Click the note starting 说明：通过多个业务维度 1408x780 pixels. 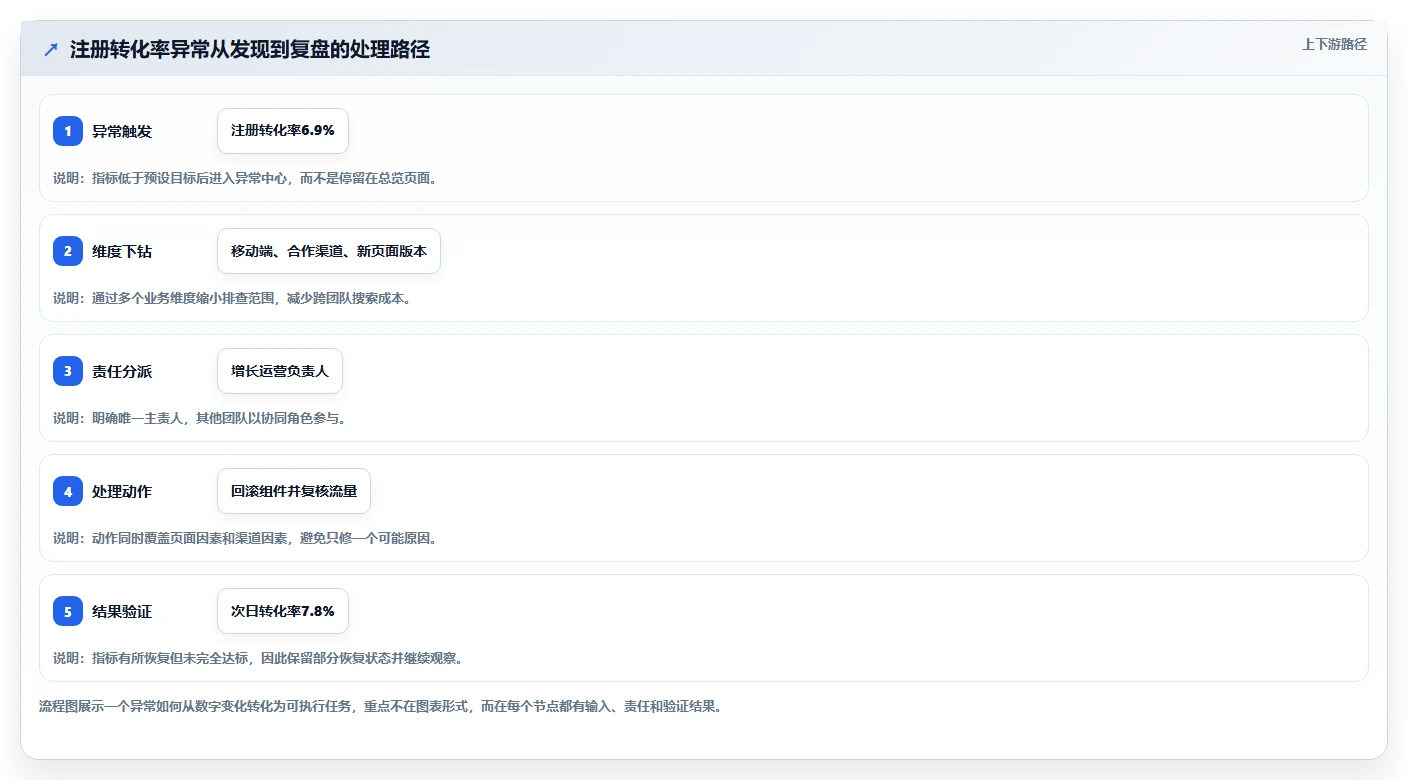click(x=232, y=298)
